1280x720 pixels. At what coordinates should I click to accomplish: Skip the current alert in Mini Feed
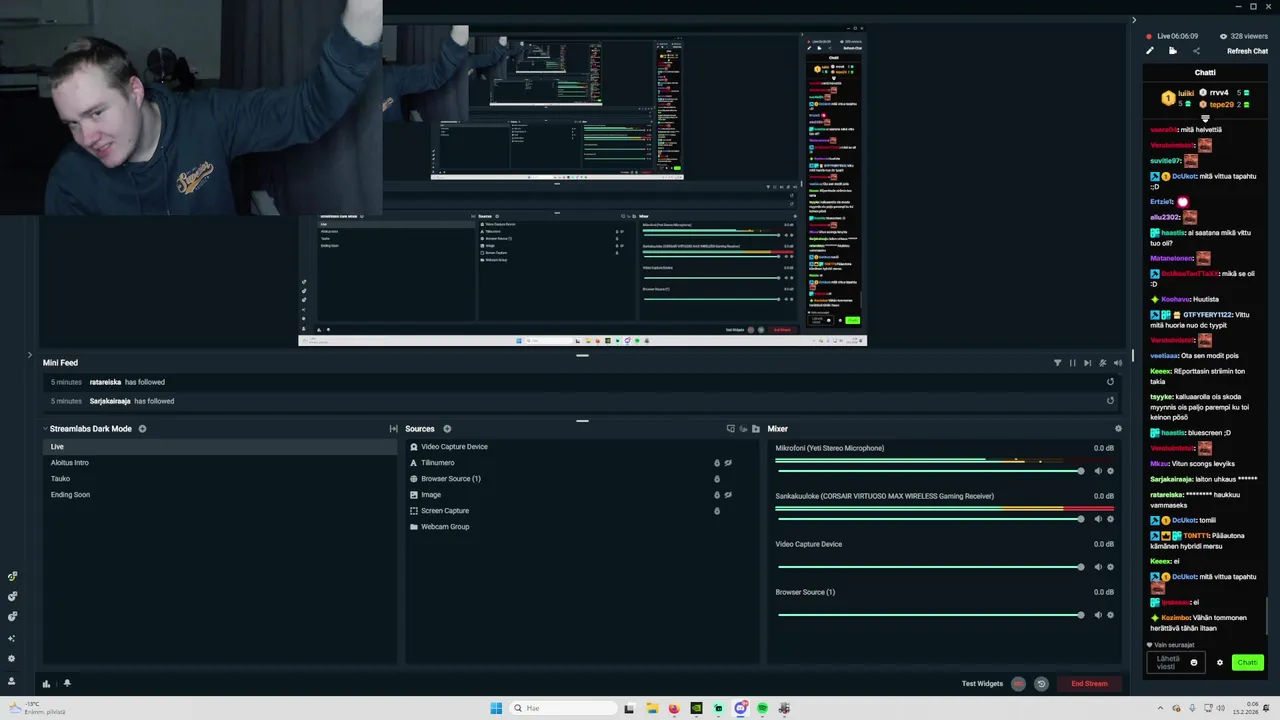point(1087,363)
